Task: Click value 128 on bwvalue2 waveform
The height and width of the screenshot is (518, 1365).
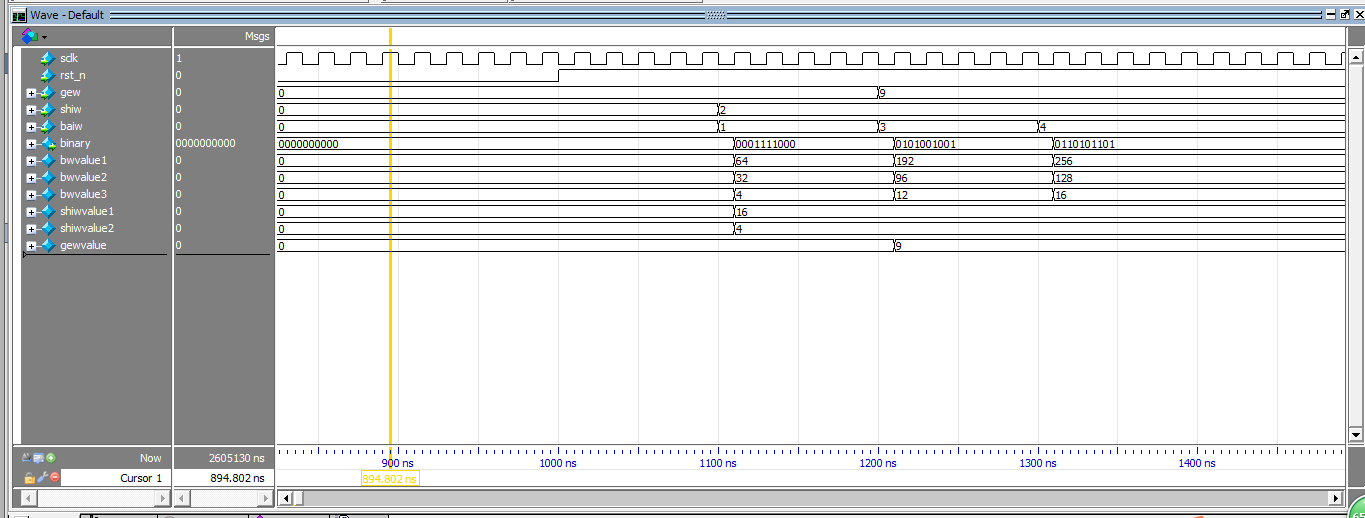Action: (x=1065, y=178)
